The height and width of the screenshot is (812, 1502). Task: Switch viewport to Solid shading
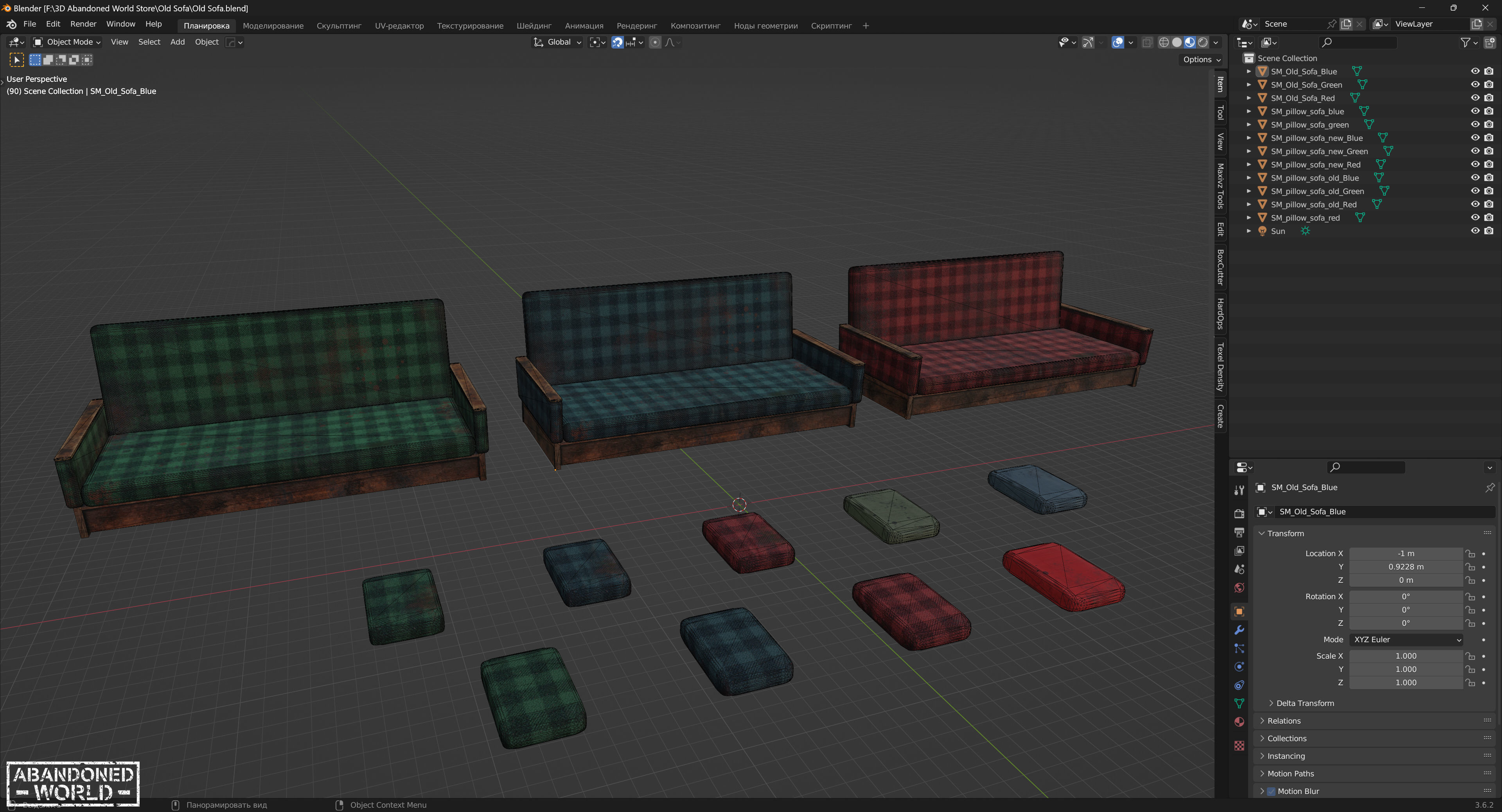[x=1177, y=42]
